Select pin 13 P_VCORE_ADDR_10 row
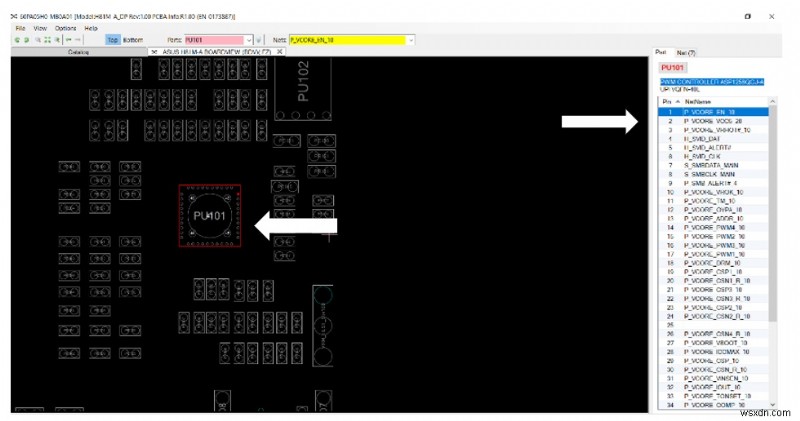 (713, 218)
